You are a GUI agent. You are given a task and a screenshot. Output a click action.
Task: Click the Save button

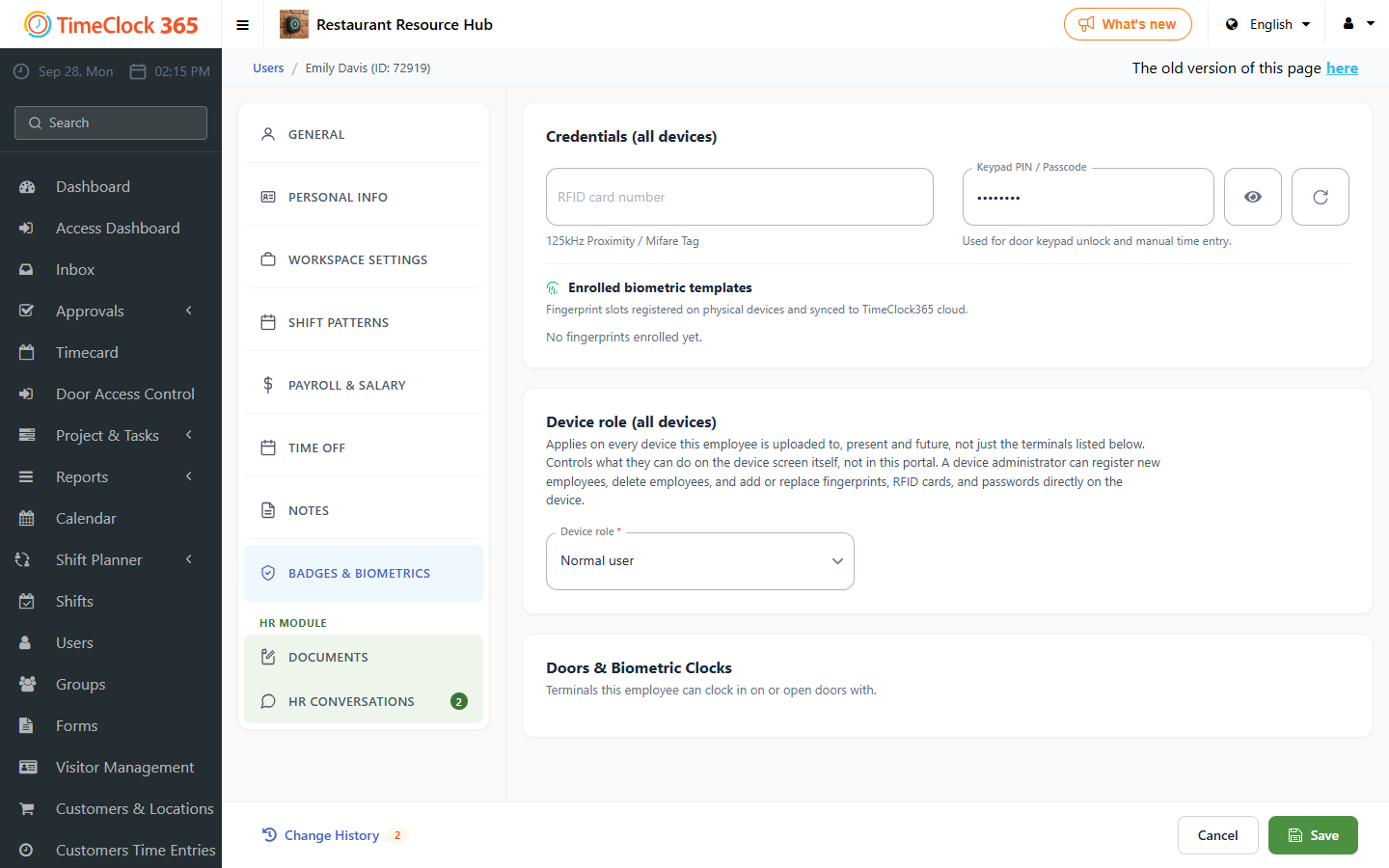[1313, 835]
